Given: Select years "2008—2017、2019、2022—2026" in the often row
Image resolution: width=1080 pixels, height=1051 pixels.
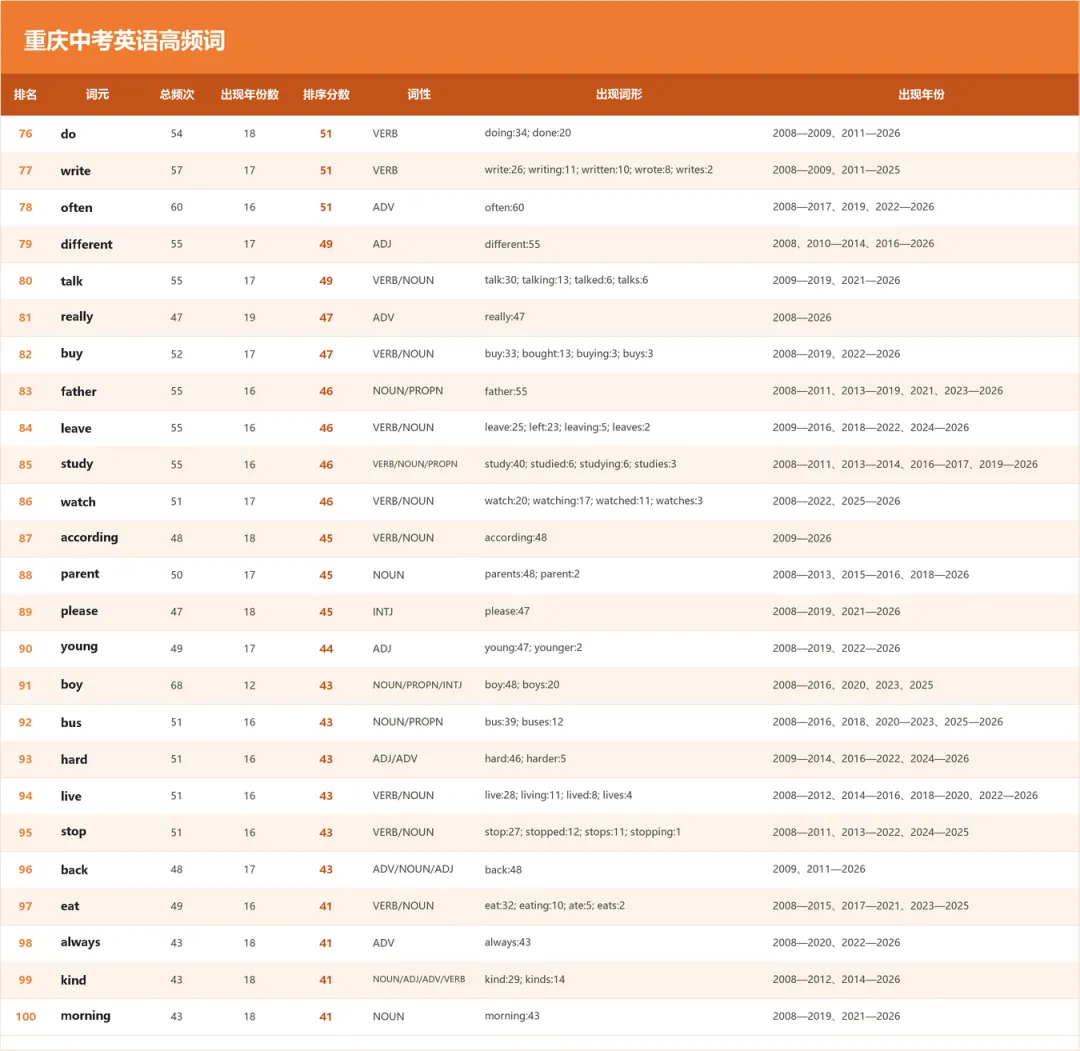Looking at the screenshot, I should (853, 207).
